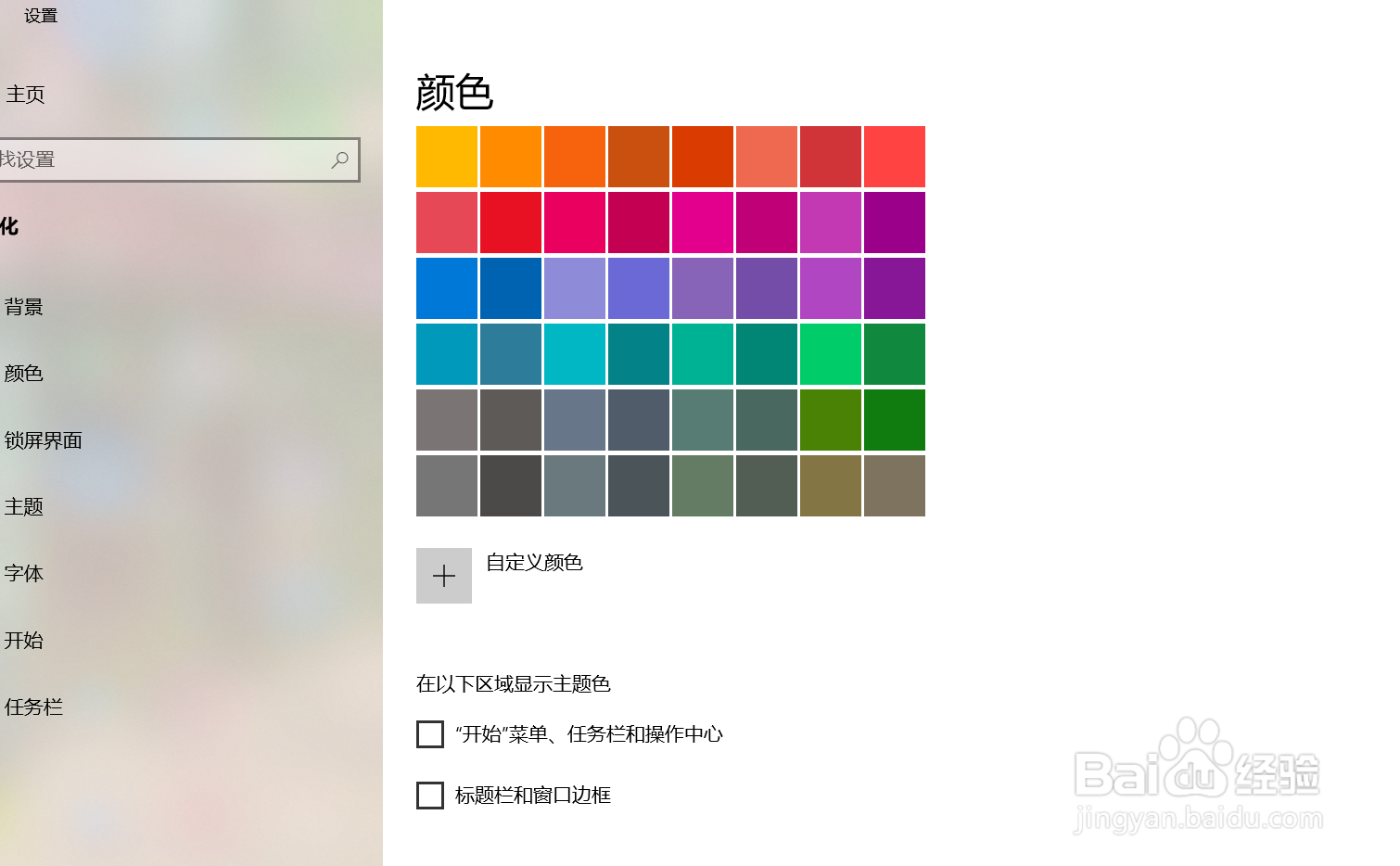
Task: Click the search magnifier icon in settings search box
Action: coord(340,159)
